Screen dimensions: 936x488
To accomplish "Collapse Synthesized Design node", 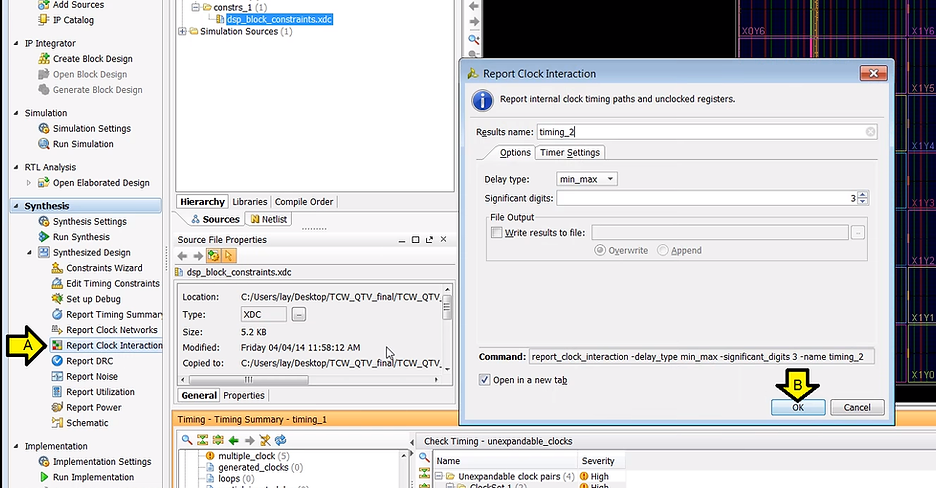I will [29, 253].
